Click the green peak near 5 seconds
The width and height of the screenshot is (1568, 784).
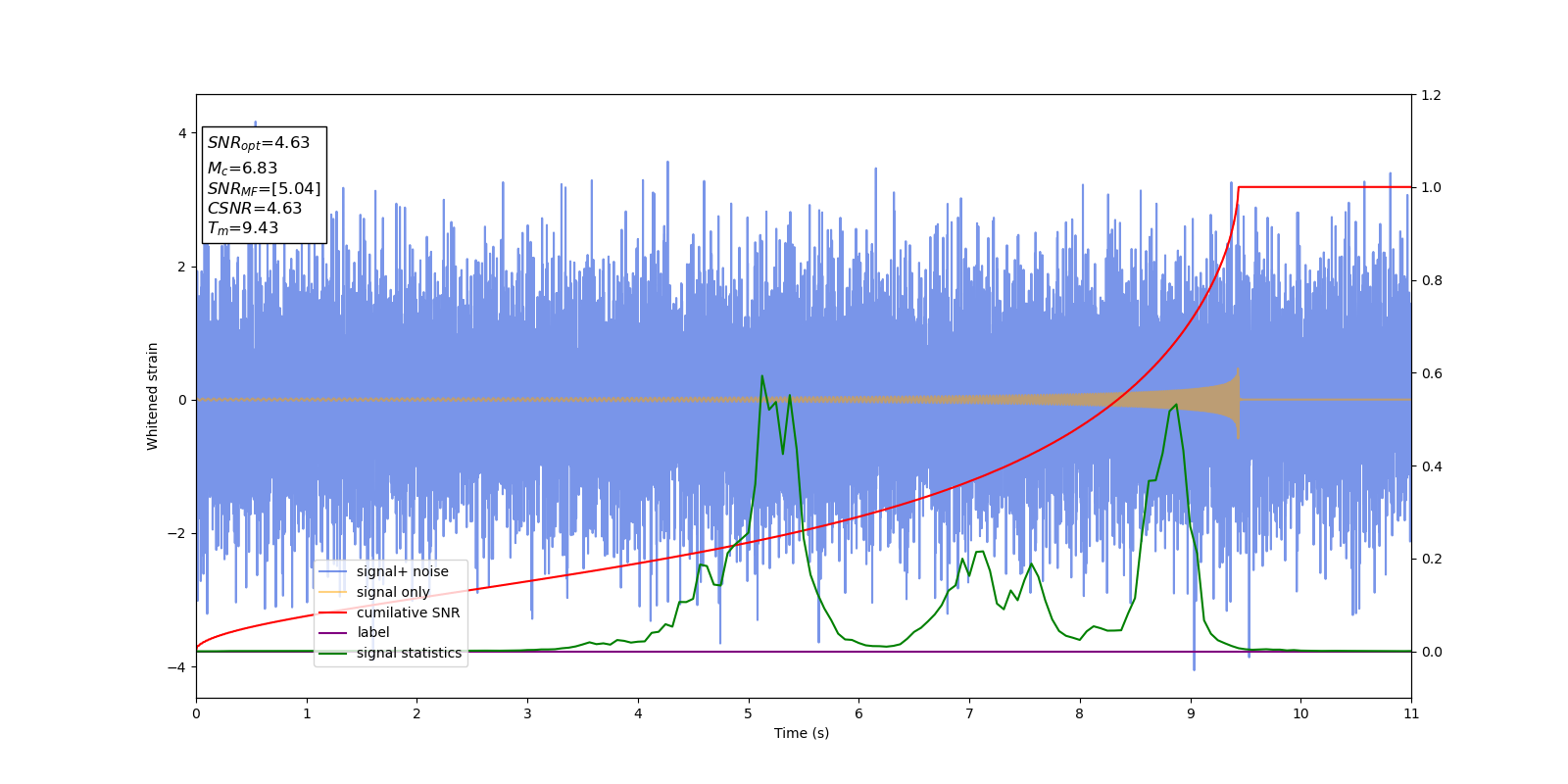[761, 376]
